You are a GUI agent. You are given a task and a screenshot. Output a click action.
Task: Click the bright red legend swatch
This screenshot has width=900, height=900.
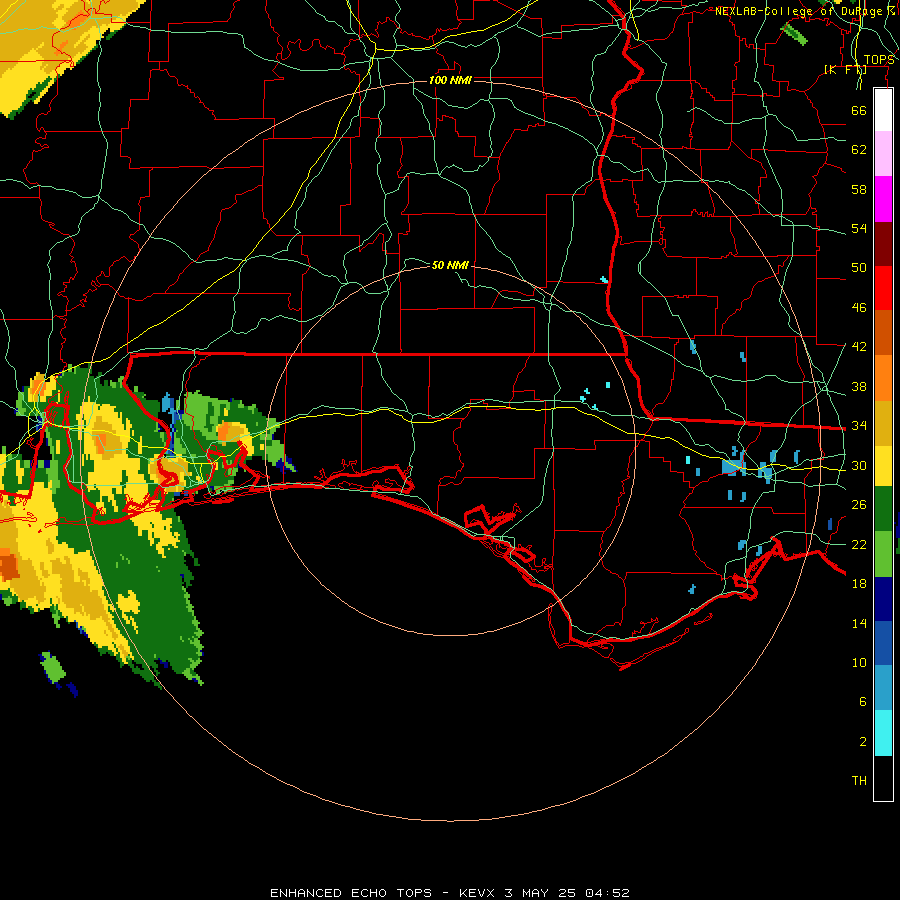pos(883,288)
